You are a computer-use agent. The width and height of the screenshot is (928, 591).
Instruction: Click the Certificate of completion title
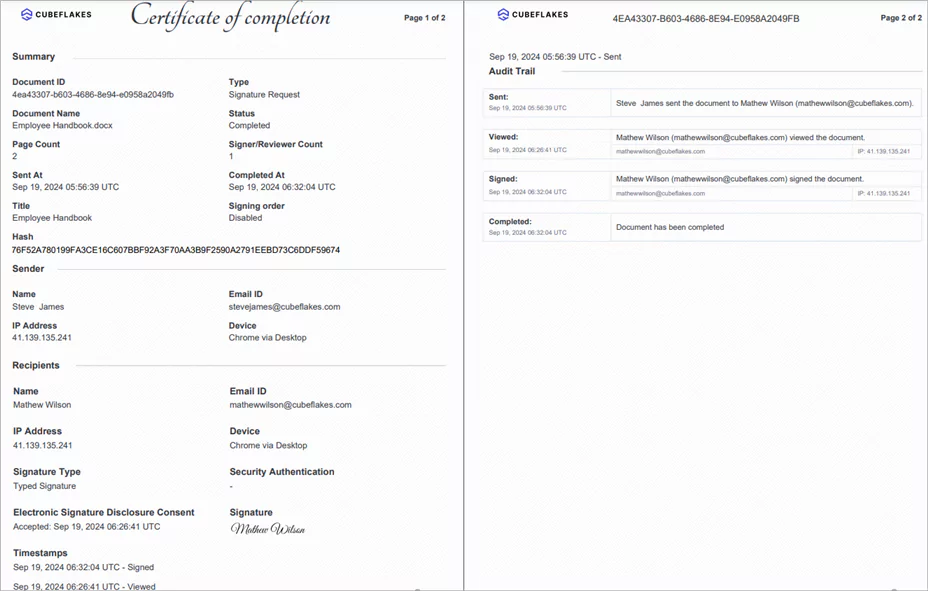pos(230,17)
